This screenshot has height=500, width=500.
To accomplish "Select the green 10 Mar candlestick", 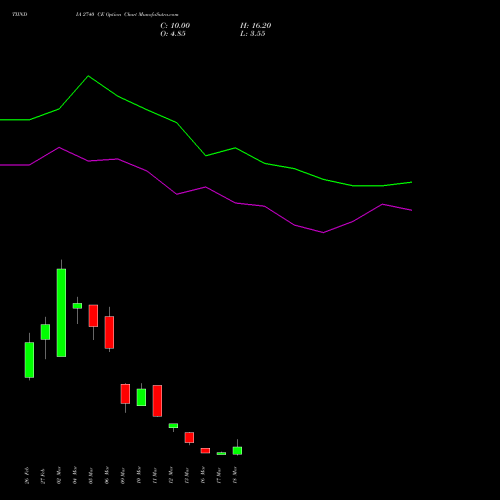I will point(141,397).
